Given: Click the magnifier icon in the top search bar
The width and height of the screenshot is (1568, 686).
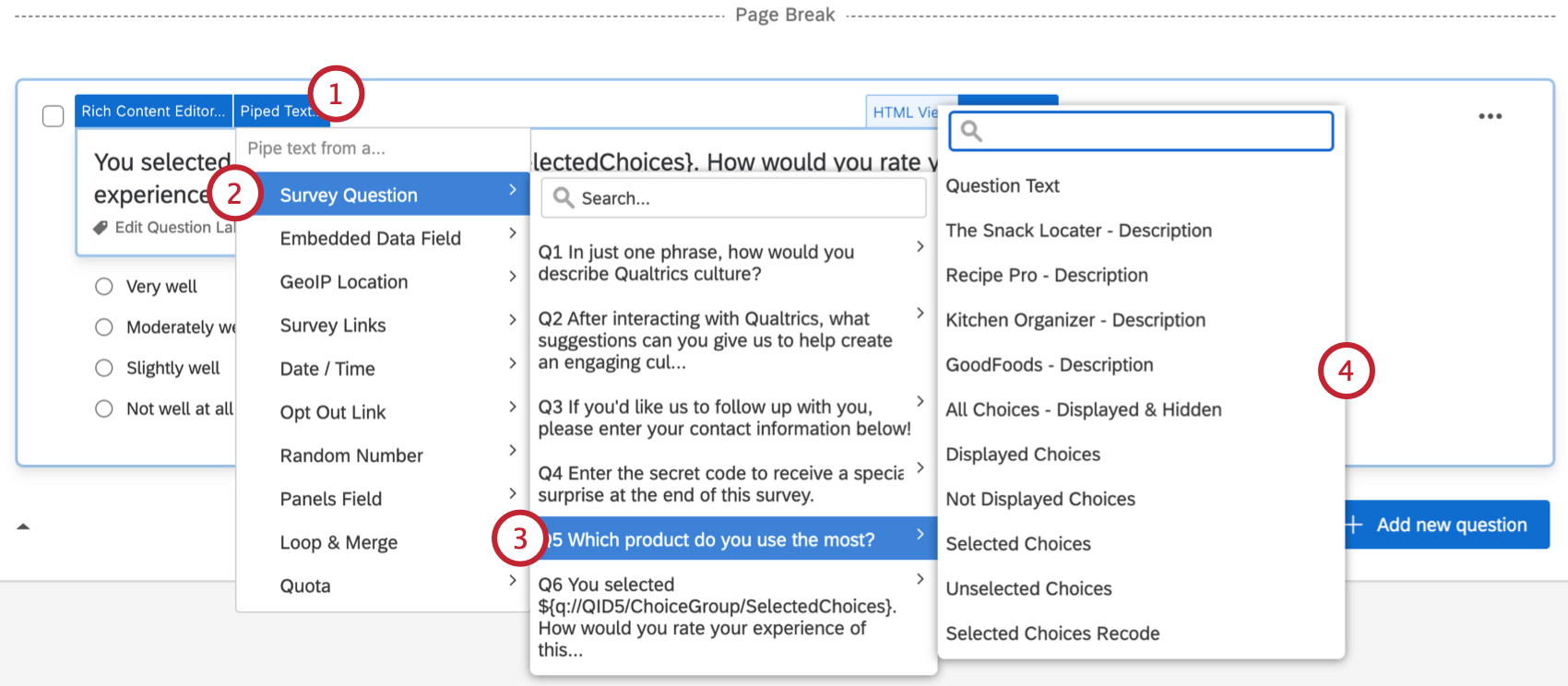Looking at the screenshot, I should 971,131.
